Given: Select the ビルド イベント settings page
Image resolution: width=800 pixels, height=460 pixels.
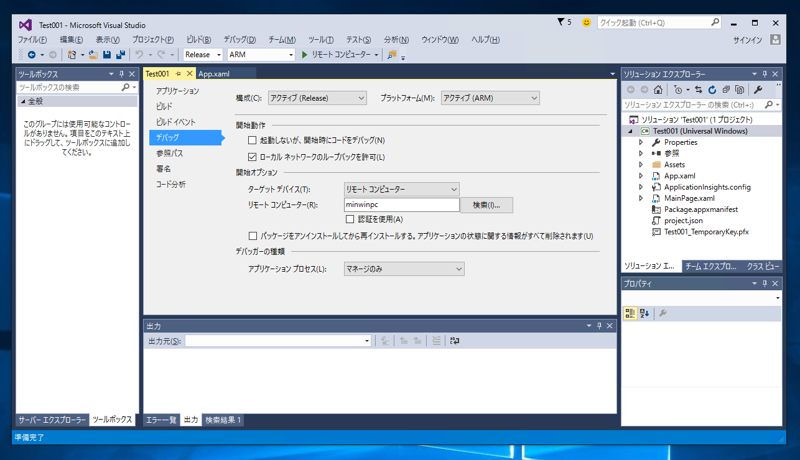Looking at the screenshot, I should (176, 122).
